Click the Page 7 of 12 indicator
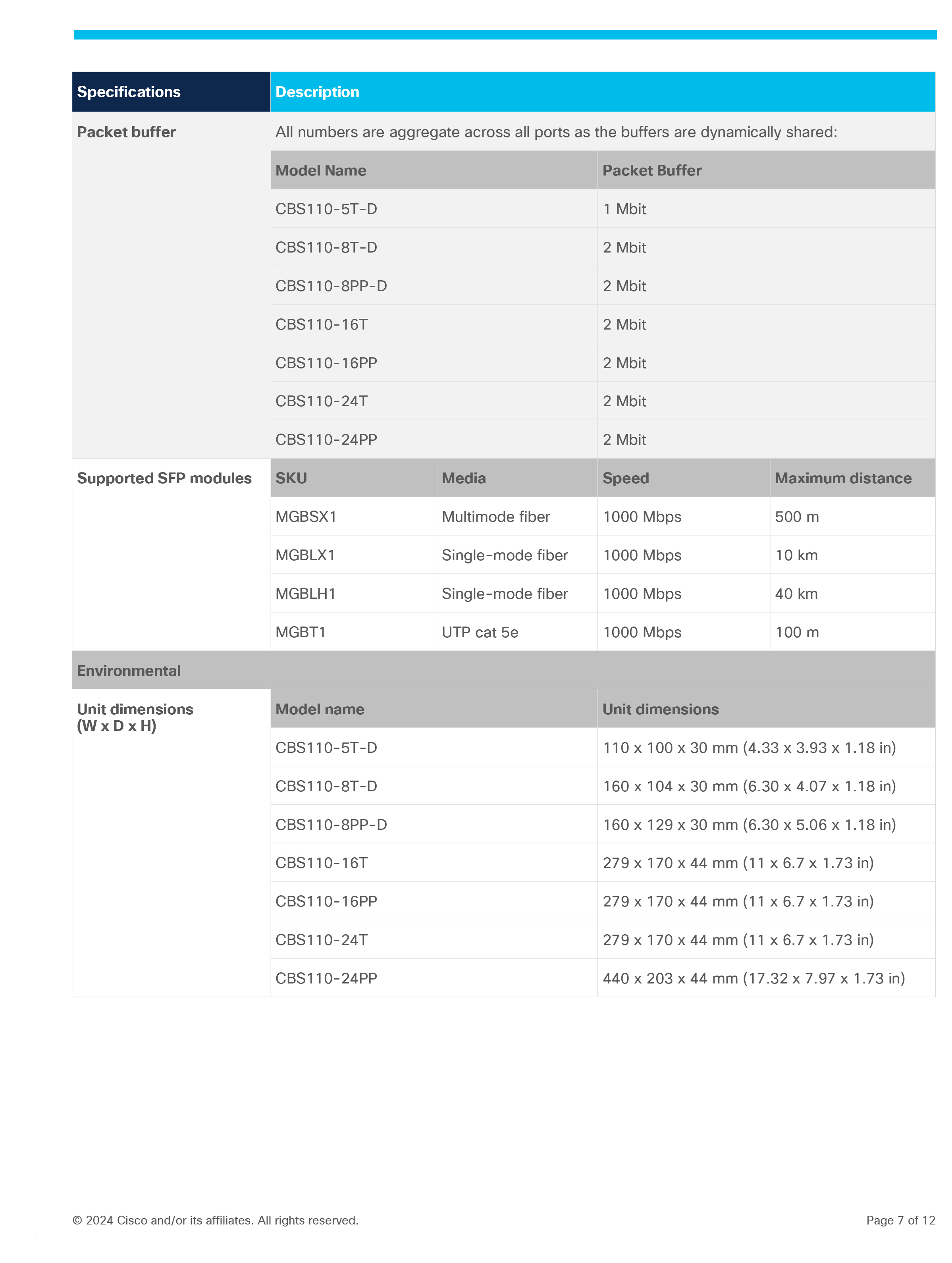Viewport: 952px width, 1263px height. 900,1220
